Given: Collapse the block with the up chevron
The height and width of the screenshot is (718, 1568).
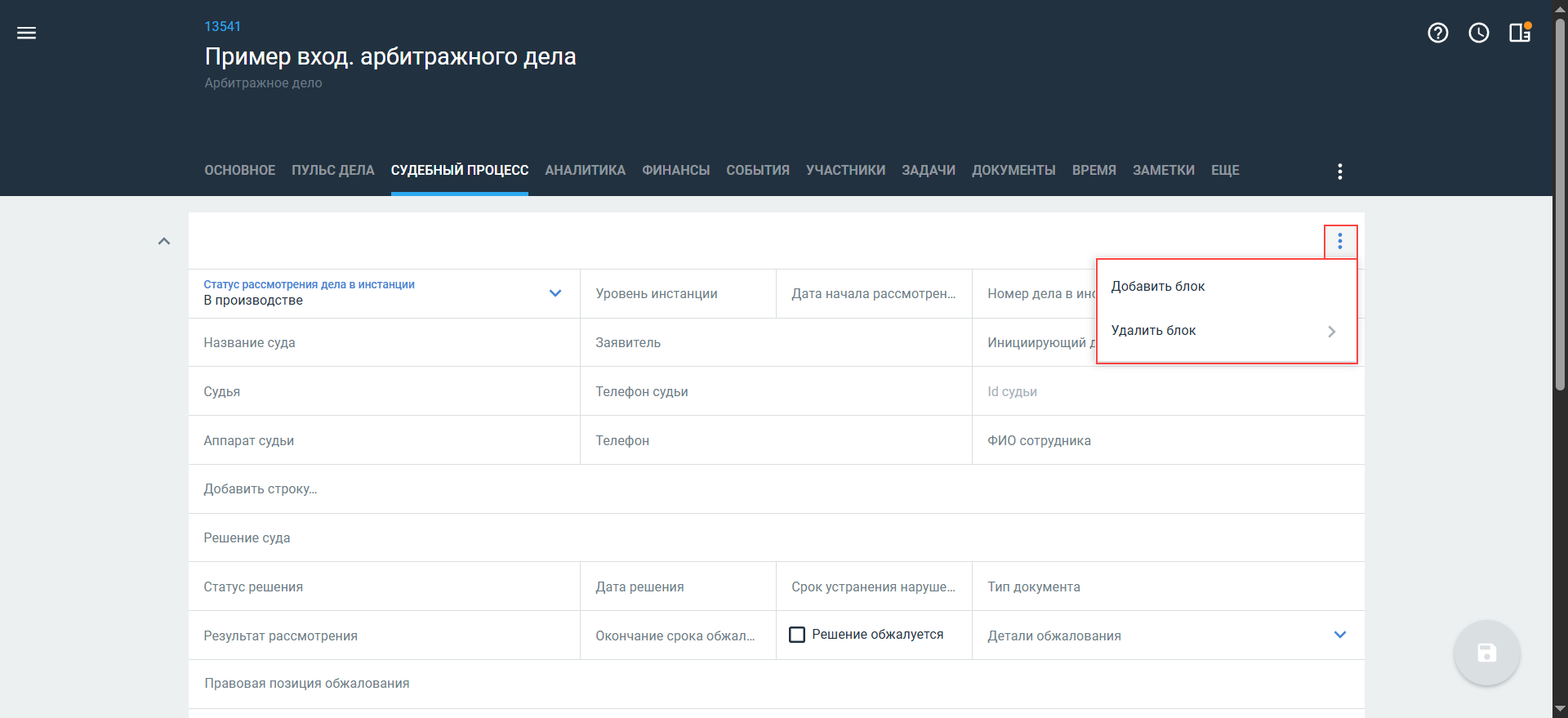Looking at the screenshot, I should 164,242.
